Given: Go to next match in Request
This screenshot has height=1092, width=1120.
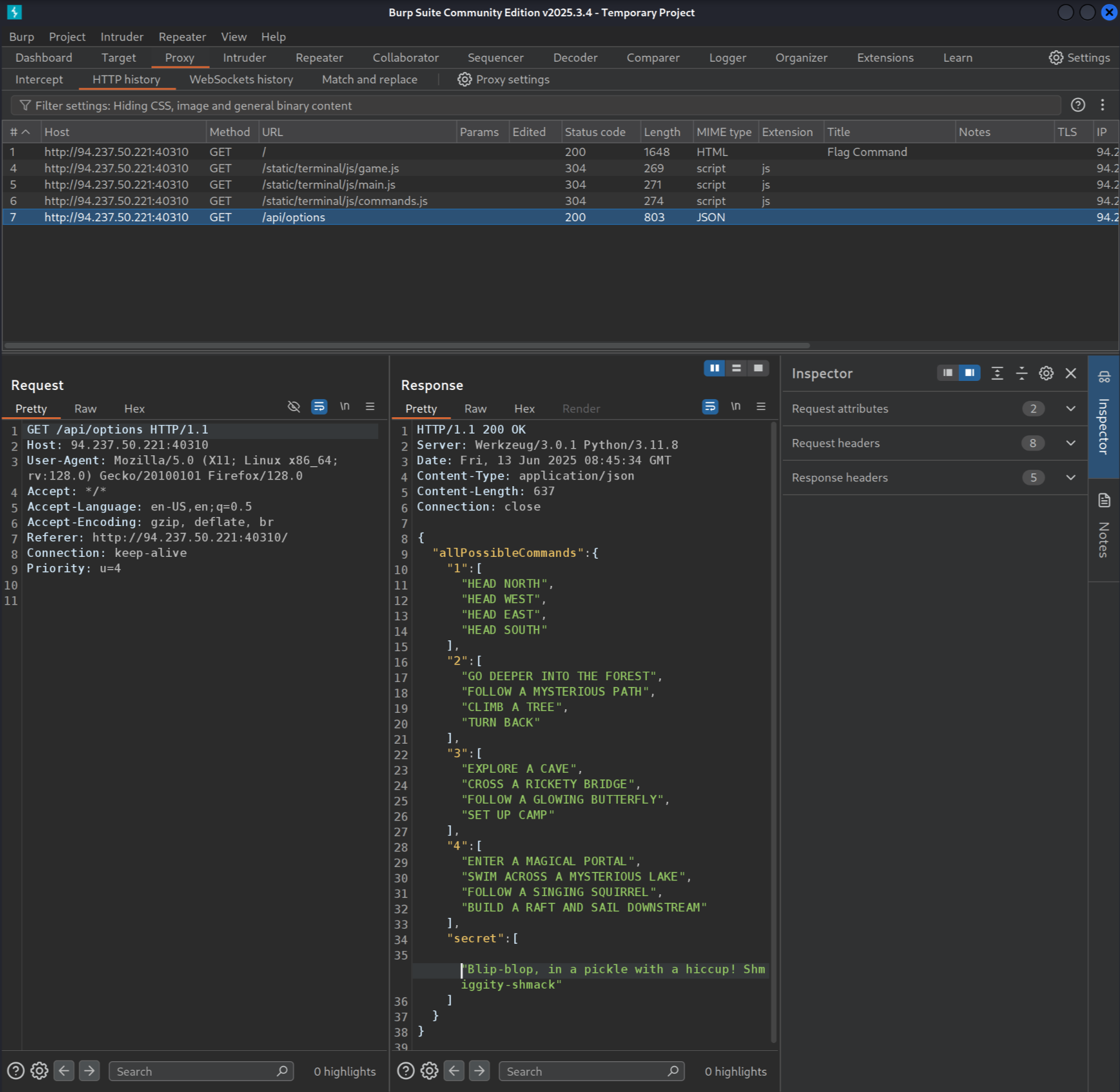Looking at the screenshot, I should coord(89,1071).
